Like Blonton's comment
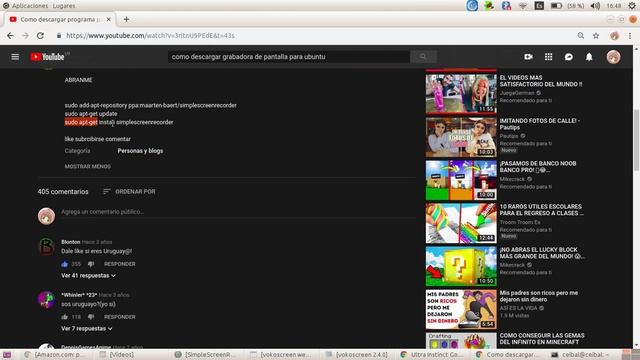The height and width of the screenshot is (360, 640). [x=64, y=264]
